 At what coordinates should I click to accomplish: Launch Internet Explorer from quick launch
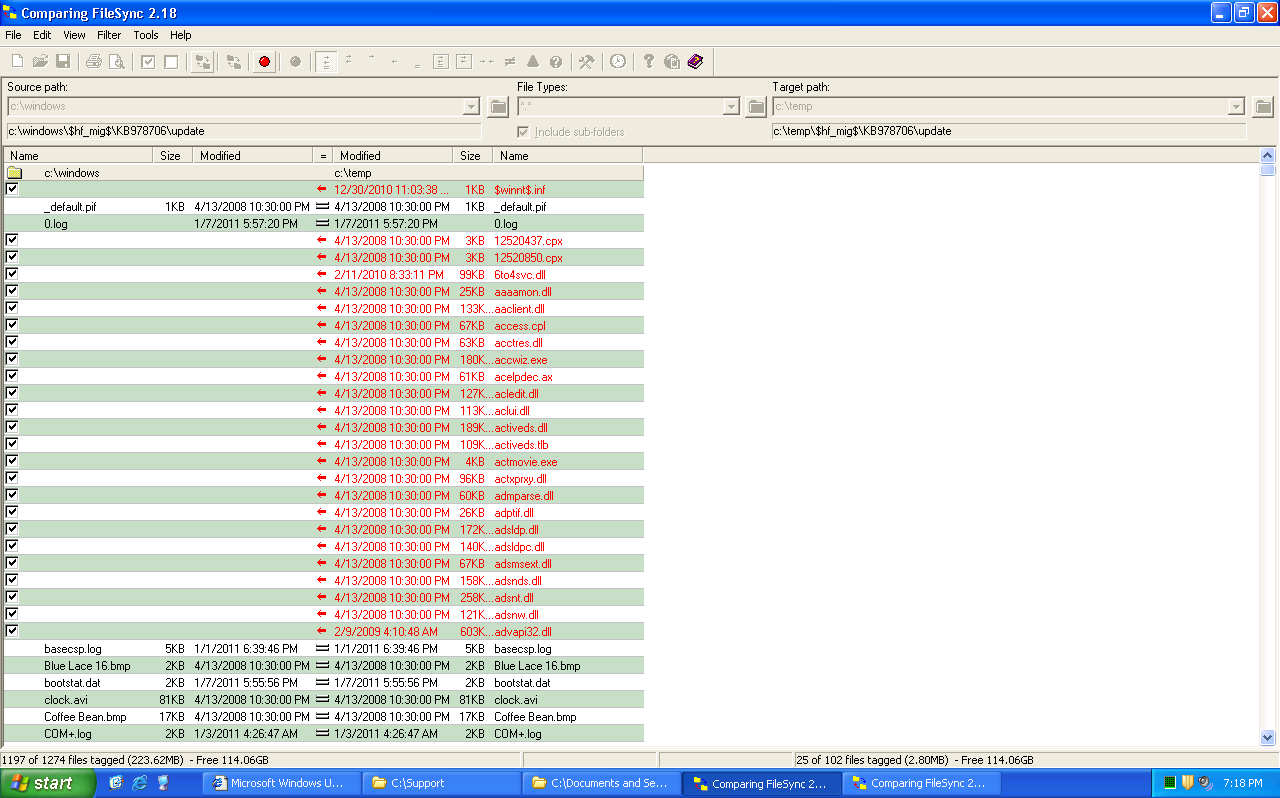coord(139,783)
